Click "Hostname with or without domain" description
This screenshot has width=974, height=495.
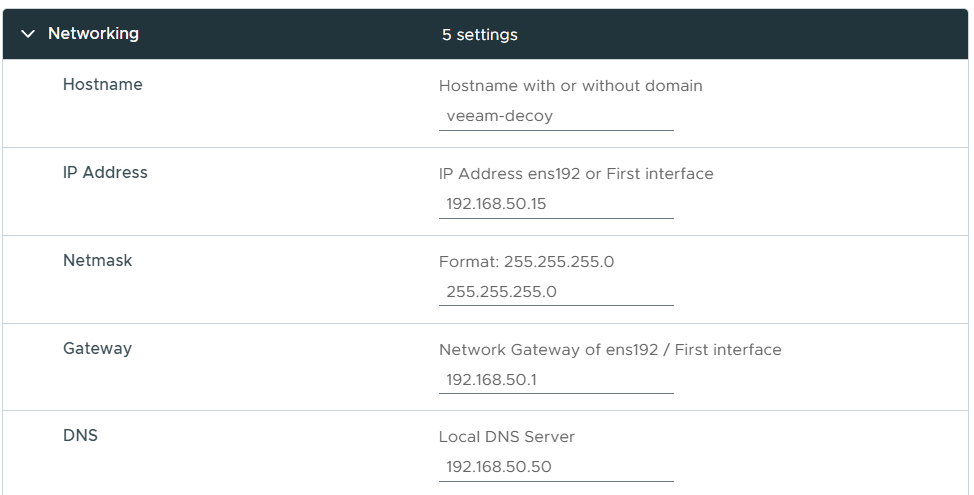[570, 86]
